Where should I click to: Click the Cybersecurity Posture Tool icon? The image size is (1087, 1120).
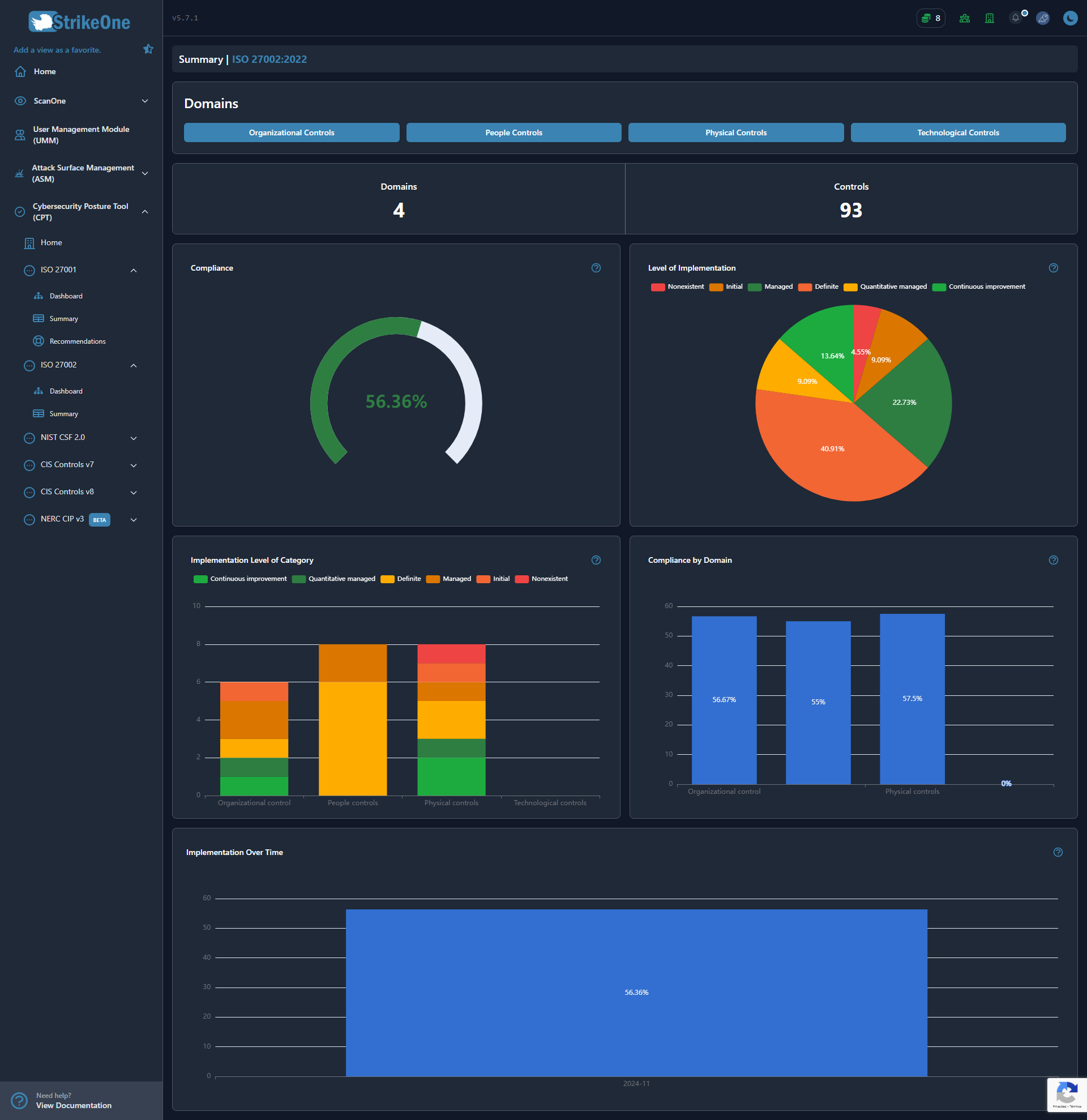(x=20, y=212)
